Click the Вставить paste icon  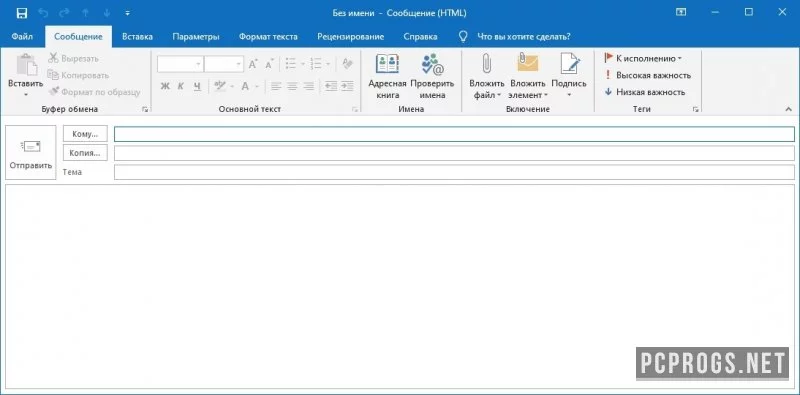[26, 65]
